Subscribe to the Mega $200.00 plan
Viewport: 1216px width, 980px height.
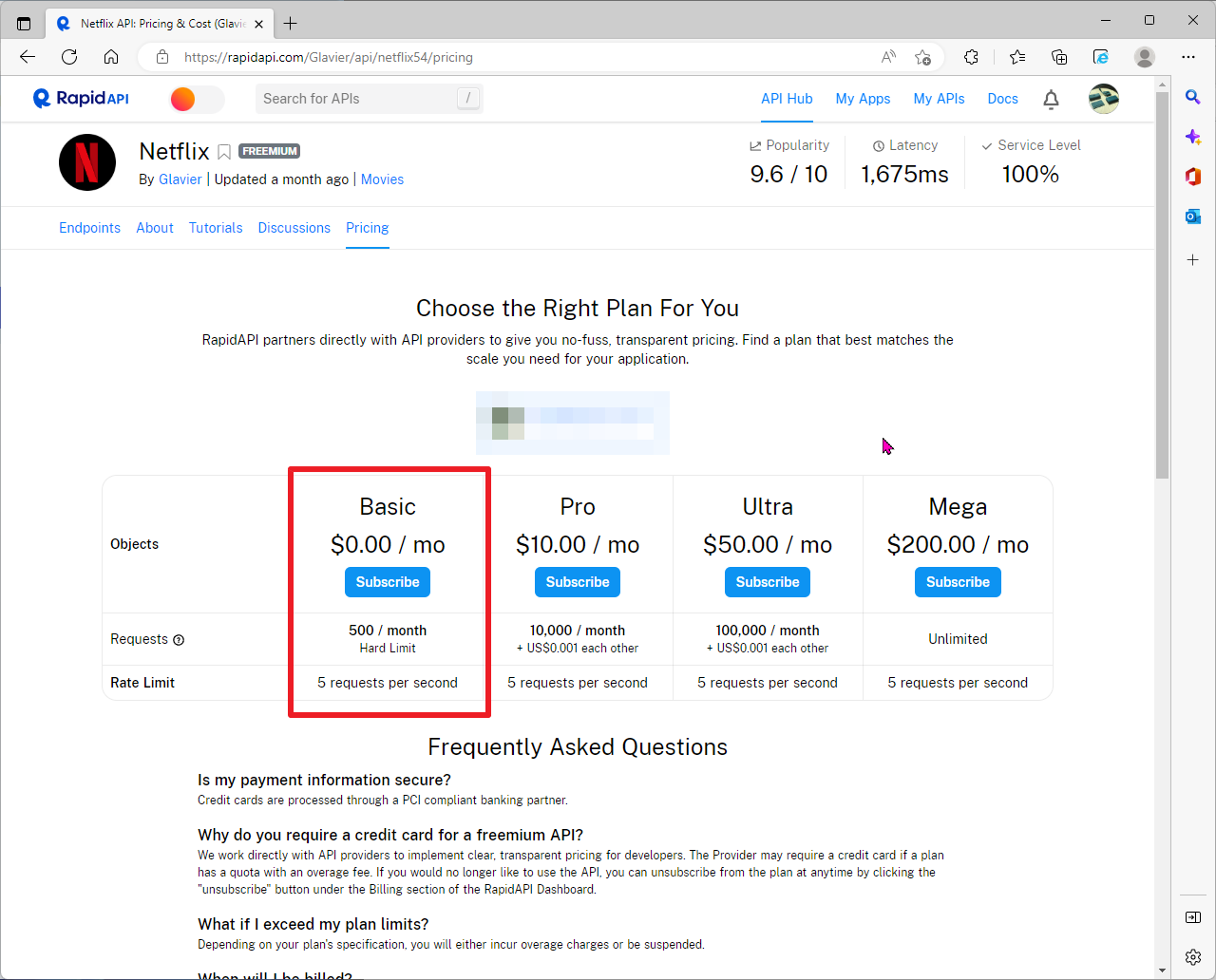point(958,582)
